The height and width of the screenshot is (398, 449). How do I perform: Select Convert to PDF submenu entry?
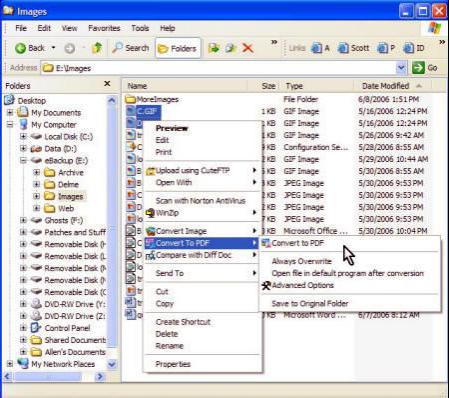(x=297, y=243)
